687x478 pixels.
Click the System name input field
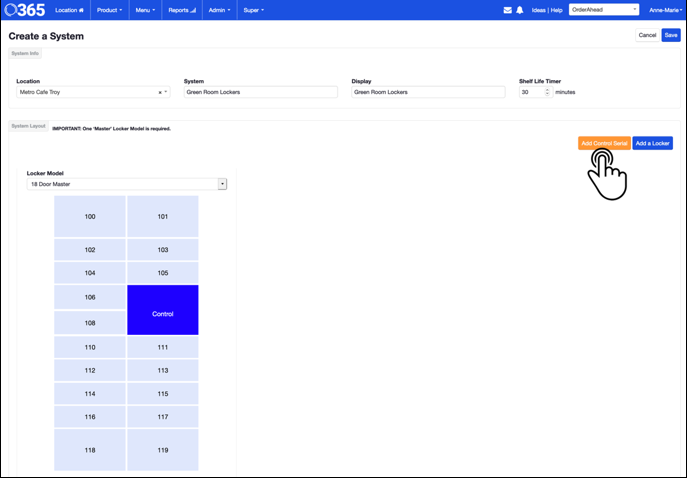(x=260, y=92)
